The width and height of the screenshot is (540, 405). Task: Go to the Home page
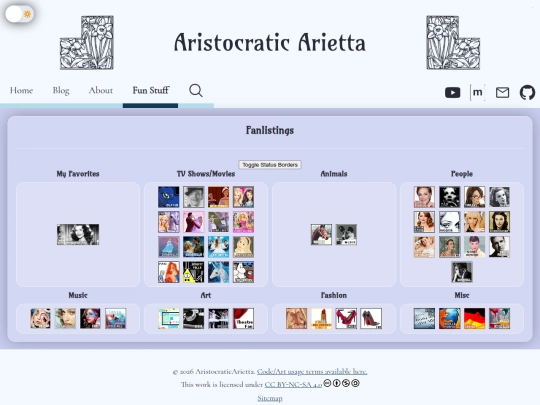[x=21, y=90]
